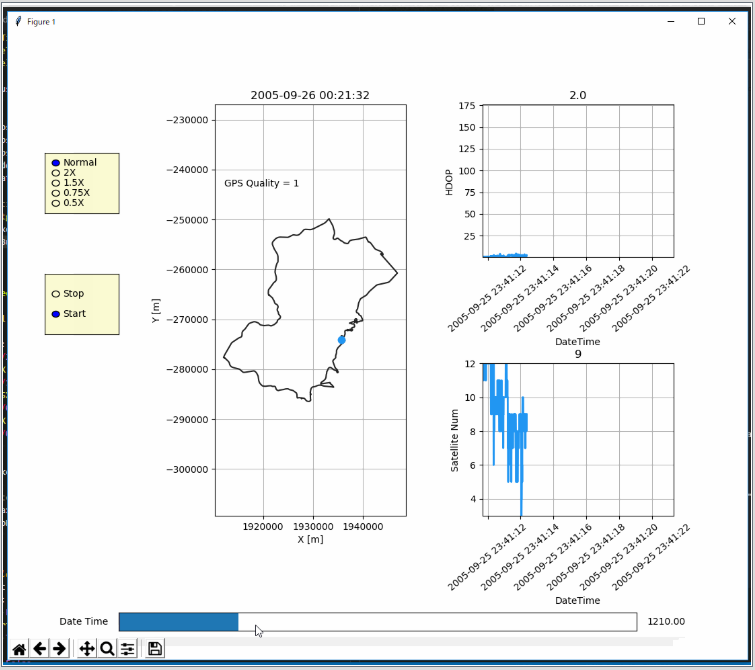Click the 1930000 x-axis tick label
The height and width of the screenshot is (670, 755).
313,526
